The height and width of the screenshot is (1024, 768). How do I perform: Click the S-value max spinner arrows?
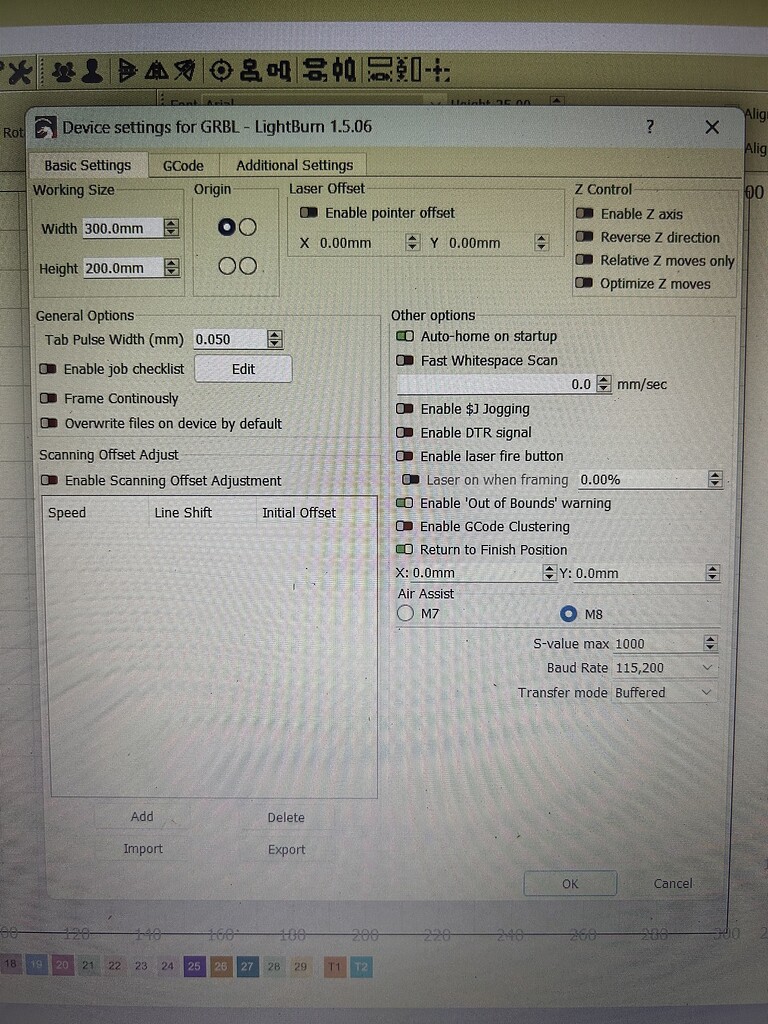[711, 643]
